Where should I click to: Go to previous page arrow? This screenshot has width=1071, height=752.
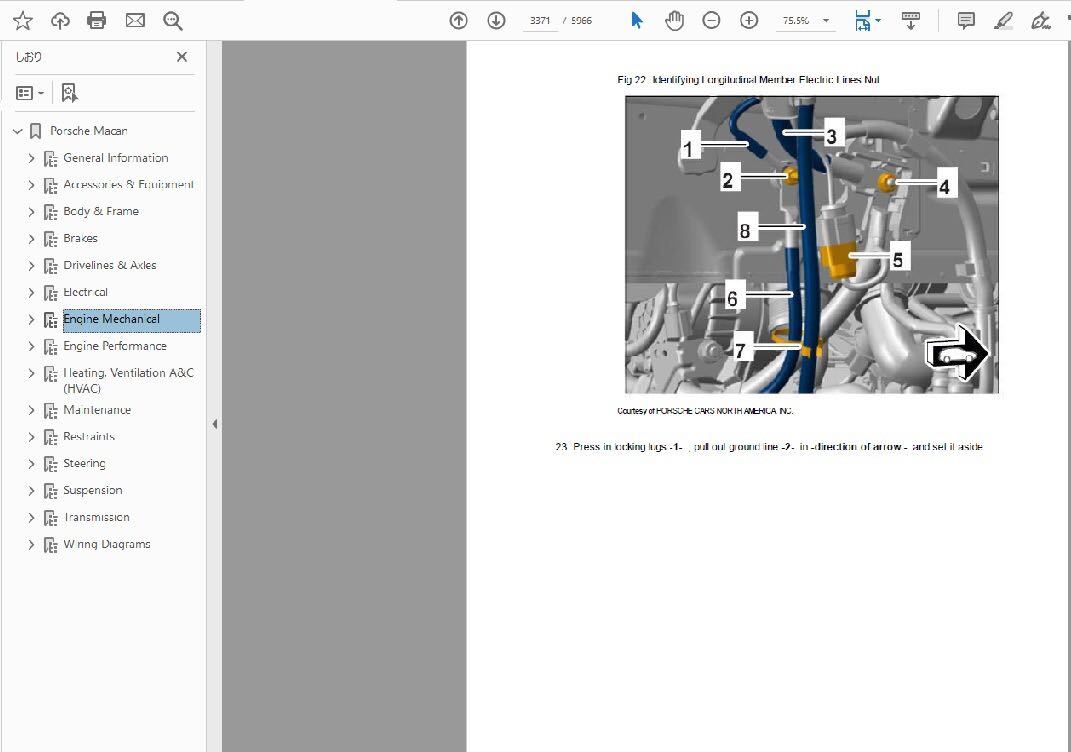[x=458, y=20]
